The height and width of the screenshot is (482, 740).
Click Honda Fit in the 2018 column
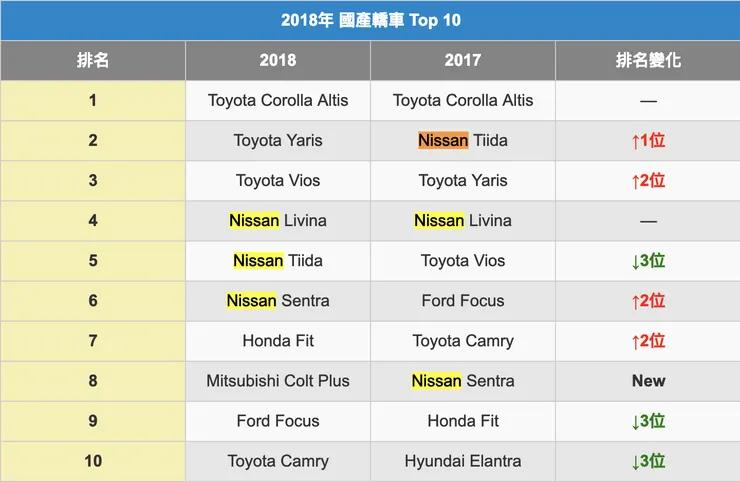coord(278,341)
